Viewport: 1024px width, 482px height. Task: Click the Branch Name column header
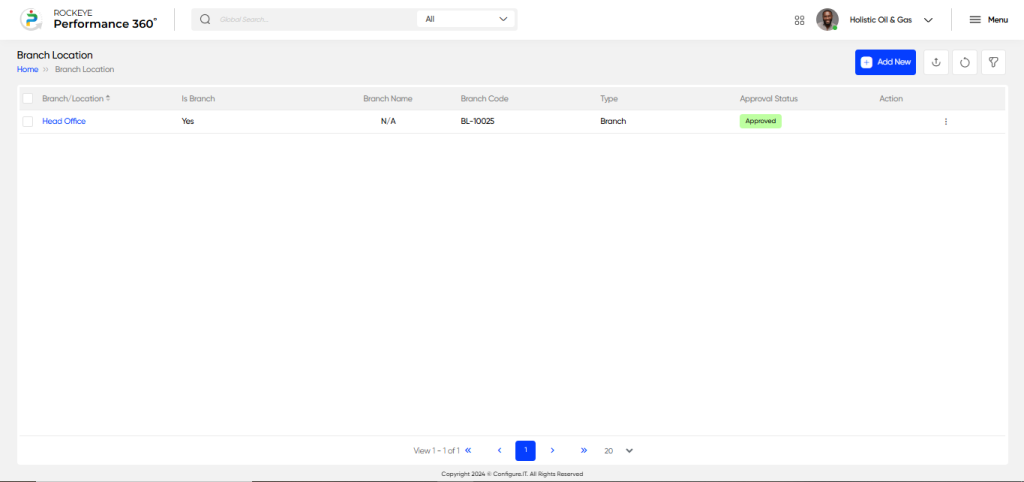pos(388,99)
